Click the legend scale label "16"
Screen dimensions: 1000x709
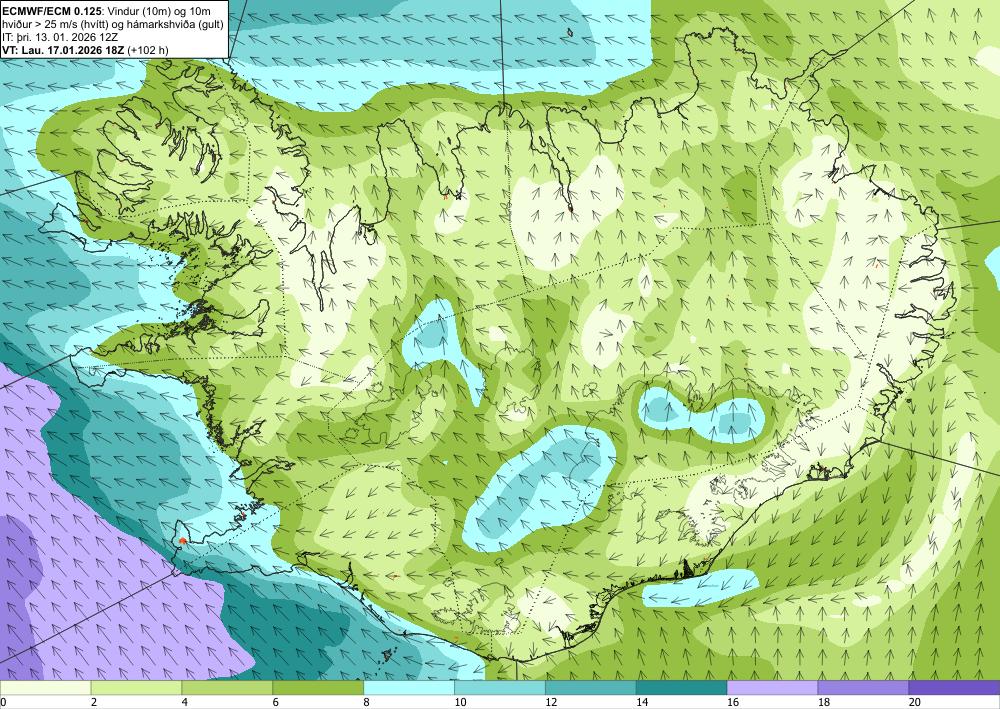pos(733,703)
